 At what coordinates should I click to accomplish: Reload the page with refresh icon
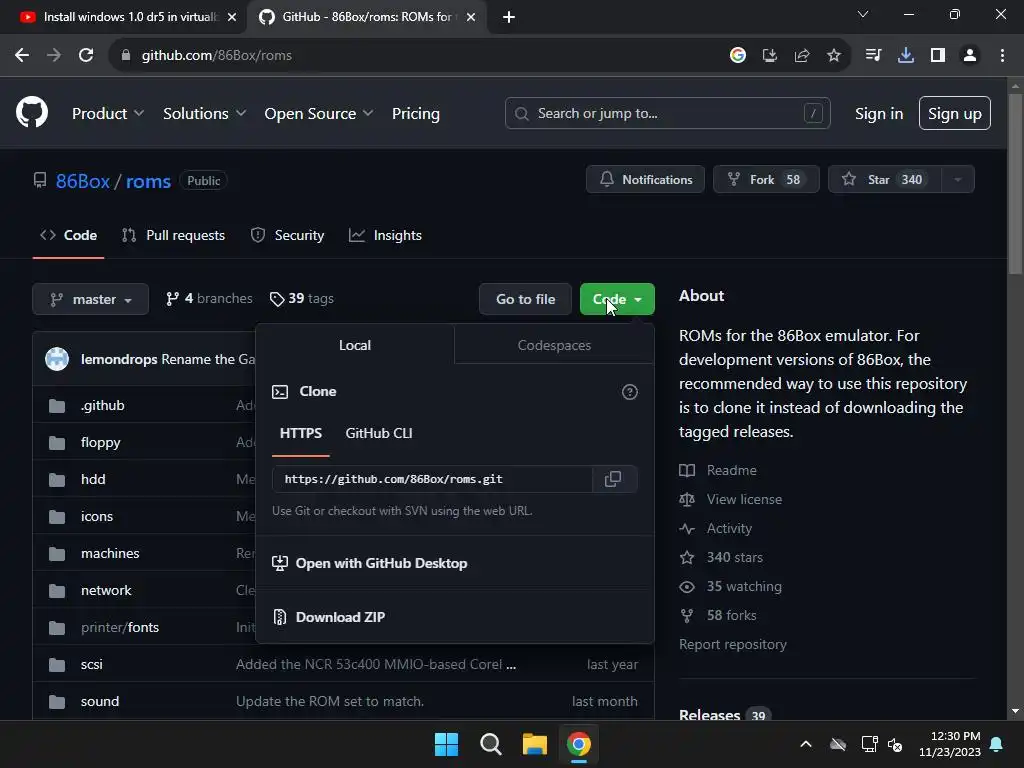point(86,56)
